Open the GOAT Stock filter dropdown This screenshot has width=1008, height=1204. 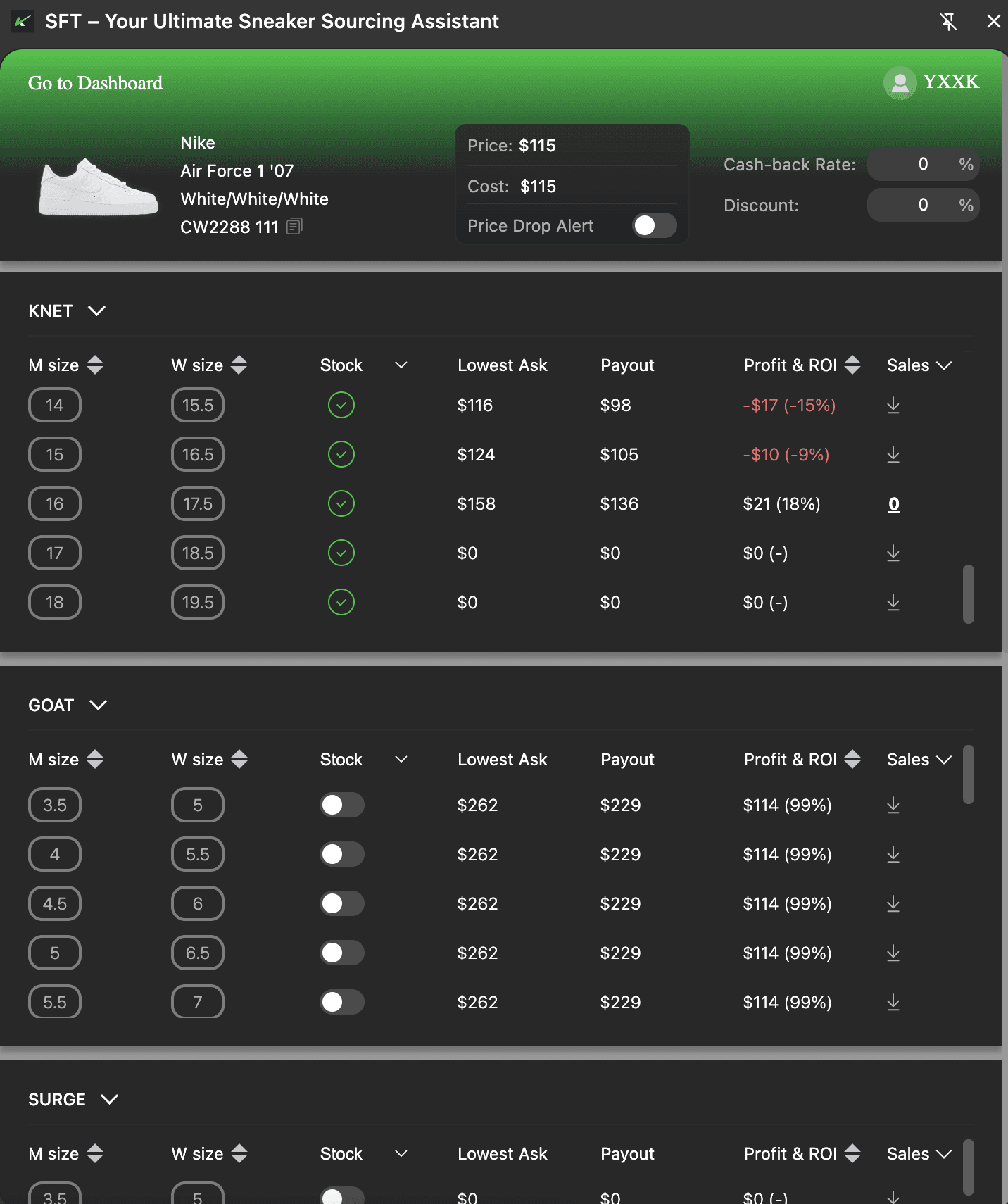coord(401,759)
